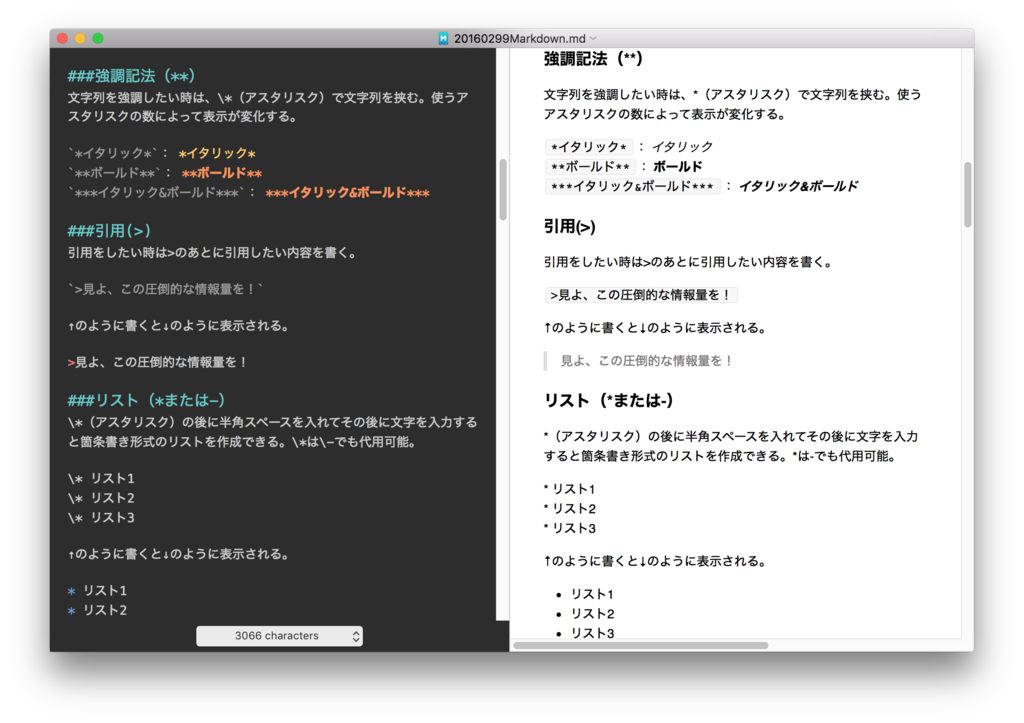Click the editor pane vertical scrollbar
The width and height of the screenshot is (1024, 723).
click(503, 189)
